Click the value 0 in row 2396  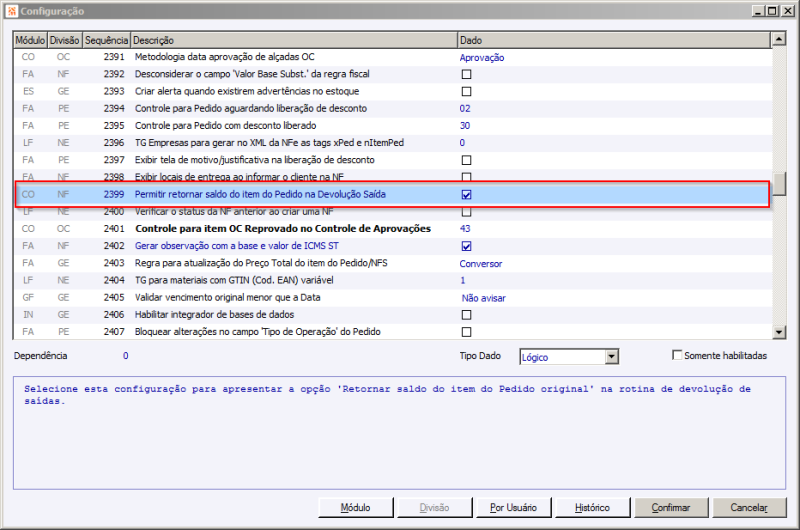(462, 143)
